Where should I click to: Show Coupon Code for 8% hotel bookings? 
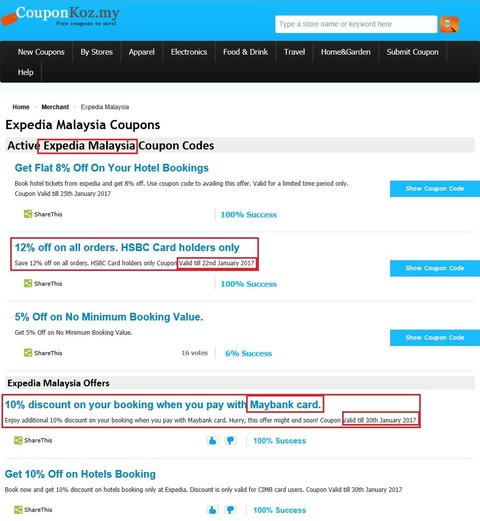coord(435,189)
